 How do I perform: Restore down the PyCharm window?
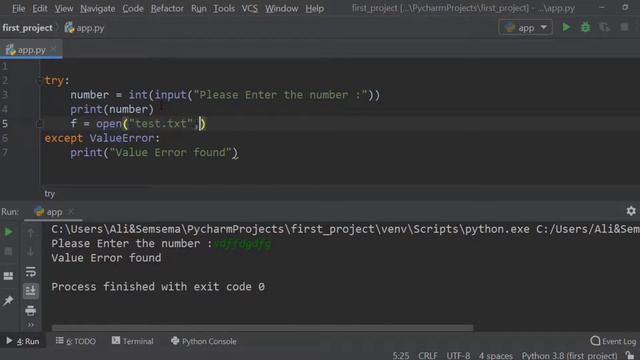tap(625, 8)
